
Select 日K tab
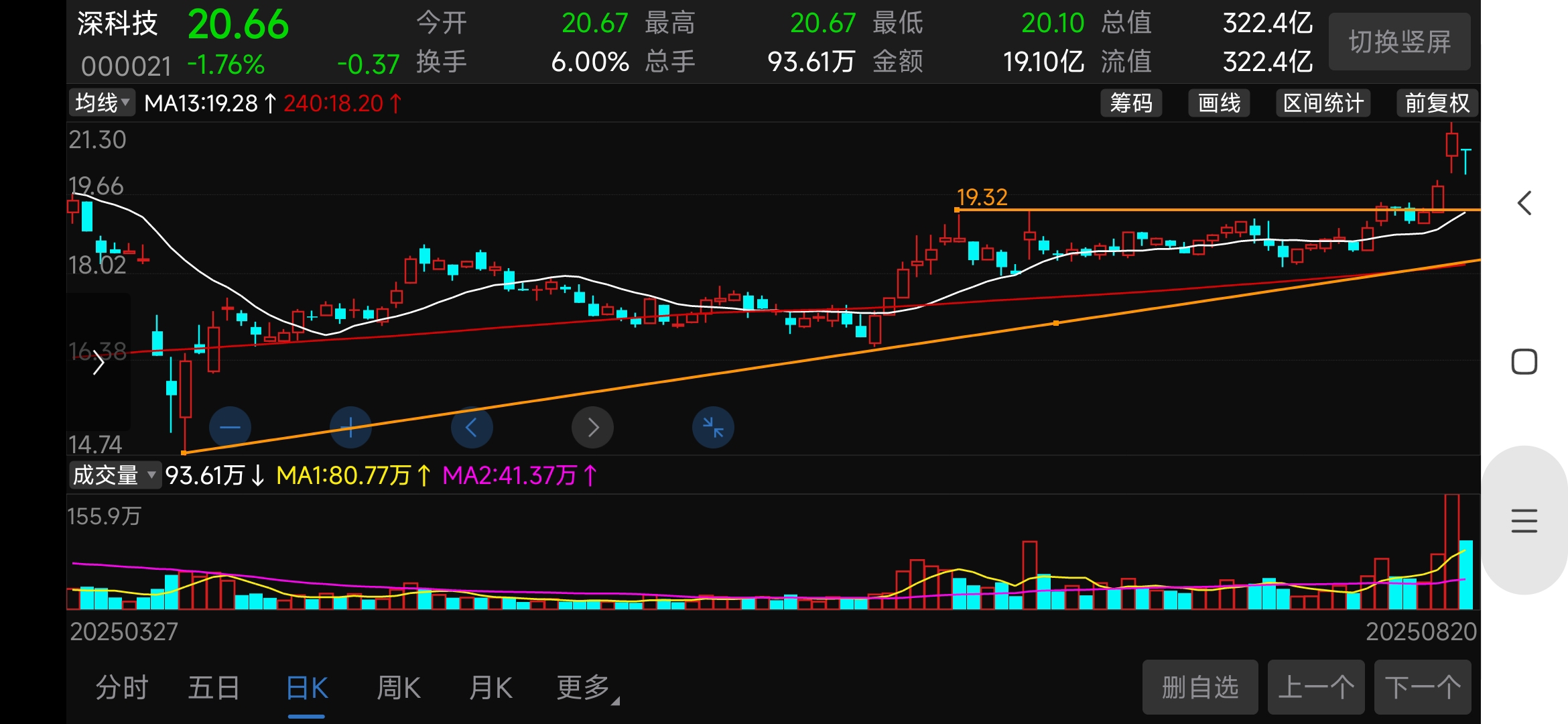(307, 688)
